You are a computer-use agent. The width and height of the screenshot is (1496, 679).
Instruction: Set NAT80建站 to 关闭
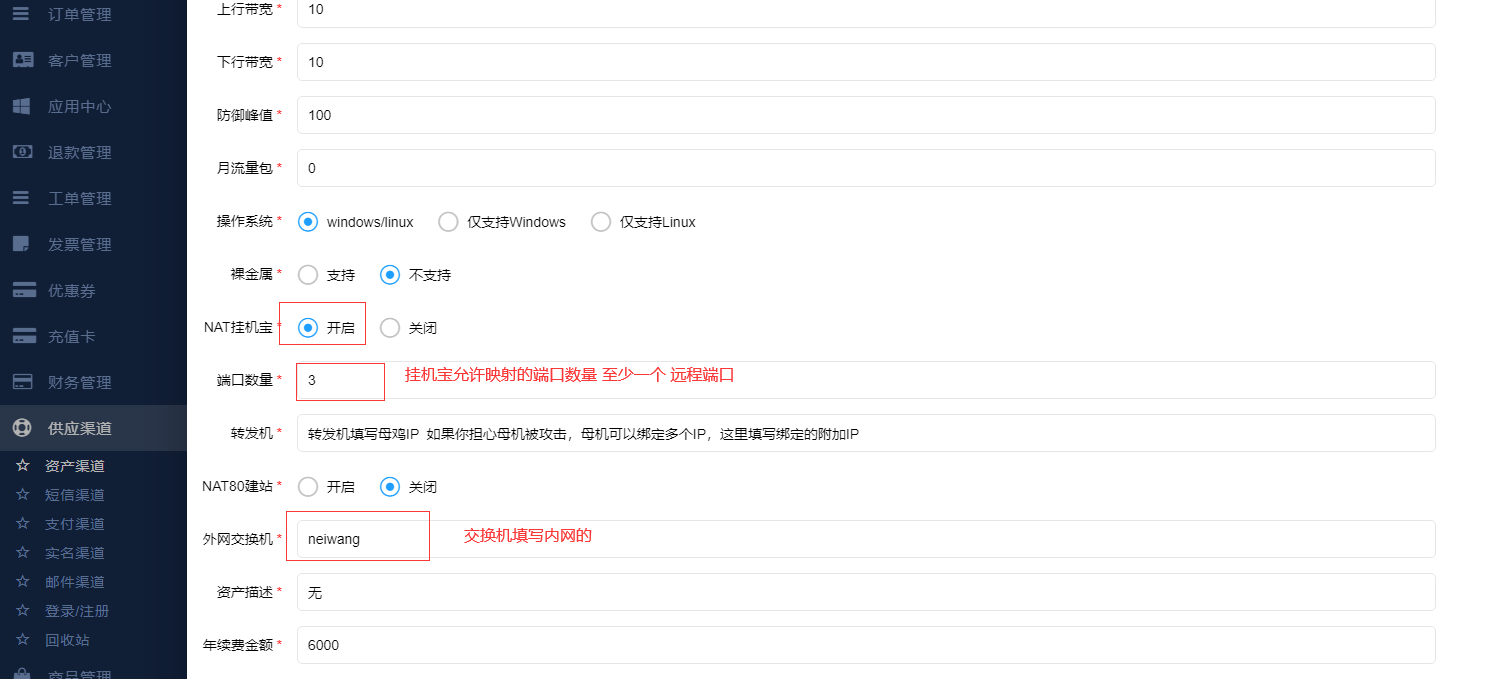390,487
